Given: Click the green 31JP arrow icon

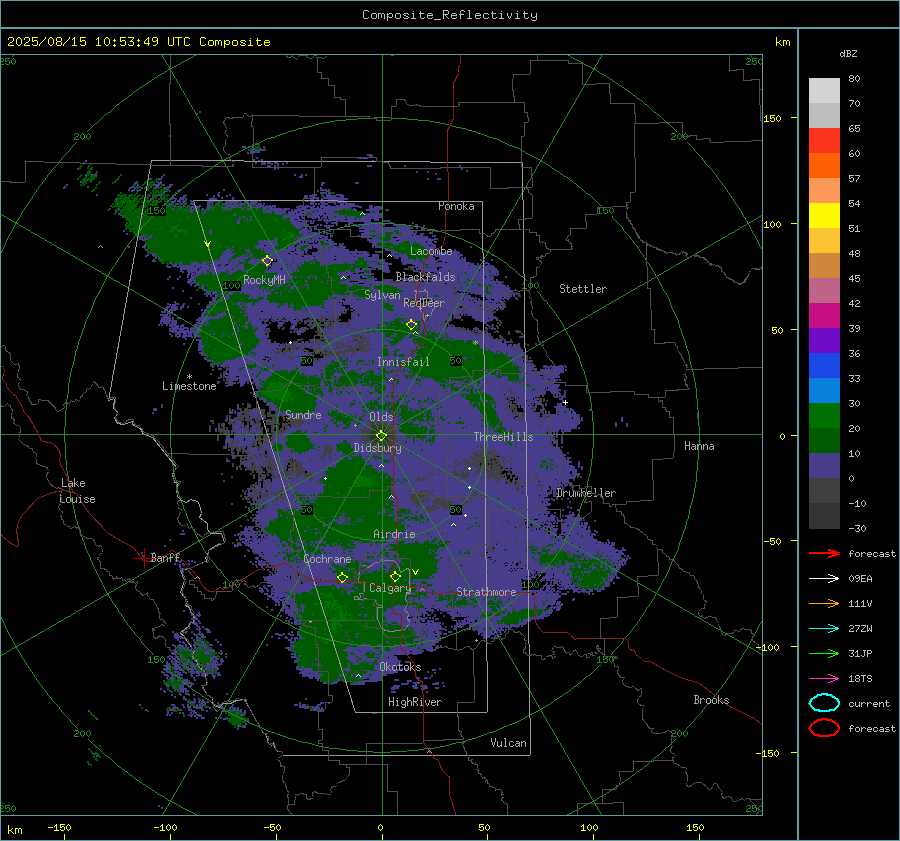Looking at the screenshot, I should pos(824,653).
